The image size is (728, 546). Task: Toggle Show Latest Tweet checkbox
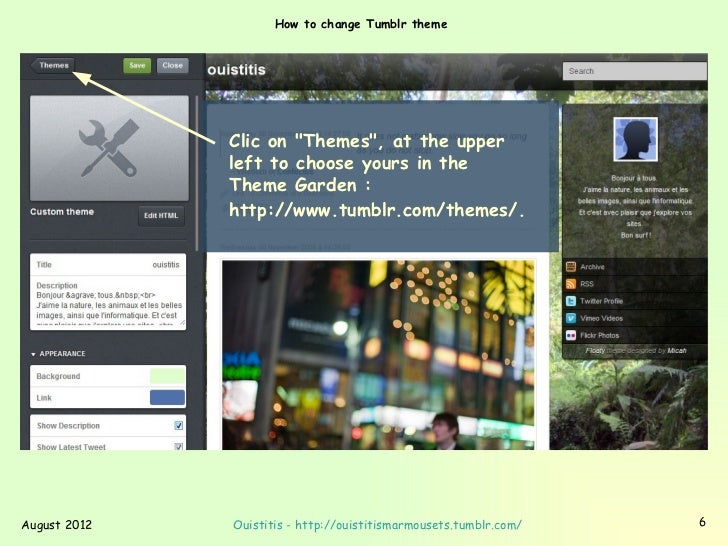179,447
